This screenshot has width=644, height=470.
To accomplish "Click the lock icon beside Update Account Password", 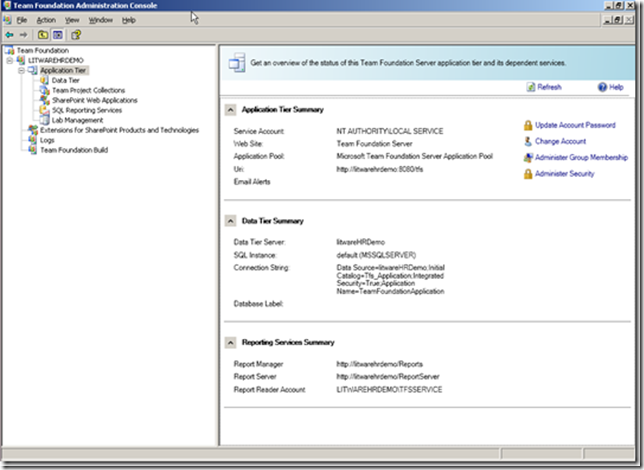I will 527,125.
